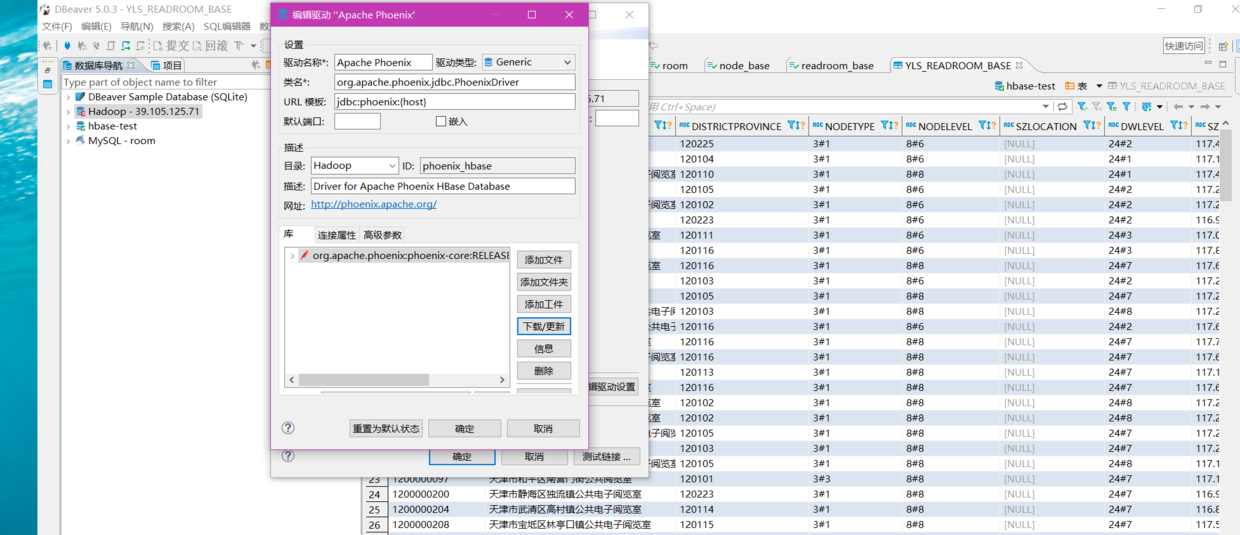Click the 删除 button
The height and width of the screenshot is (535, 1240).
click(x=544, y=370)
